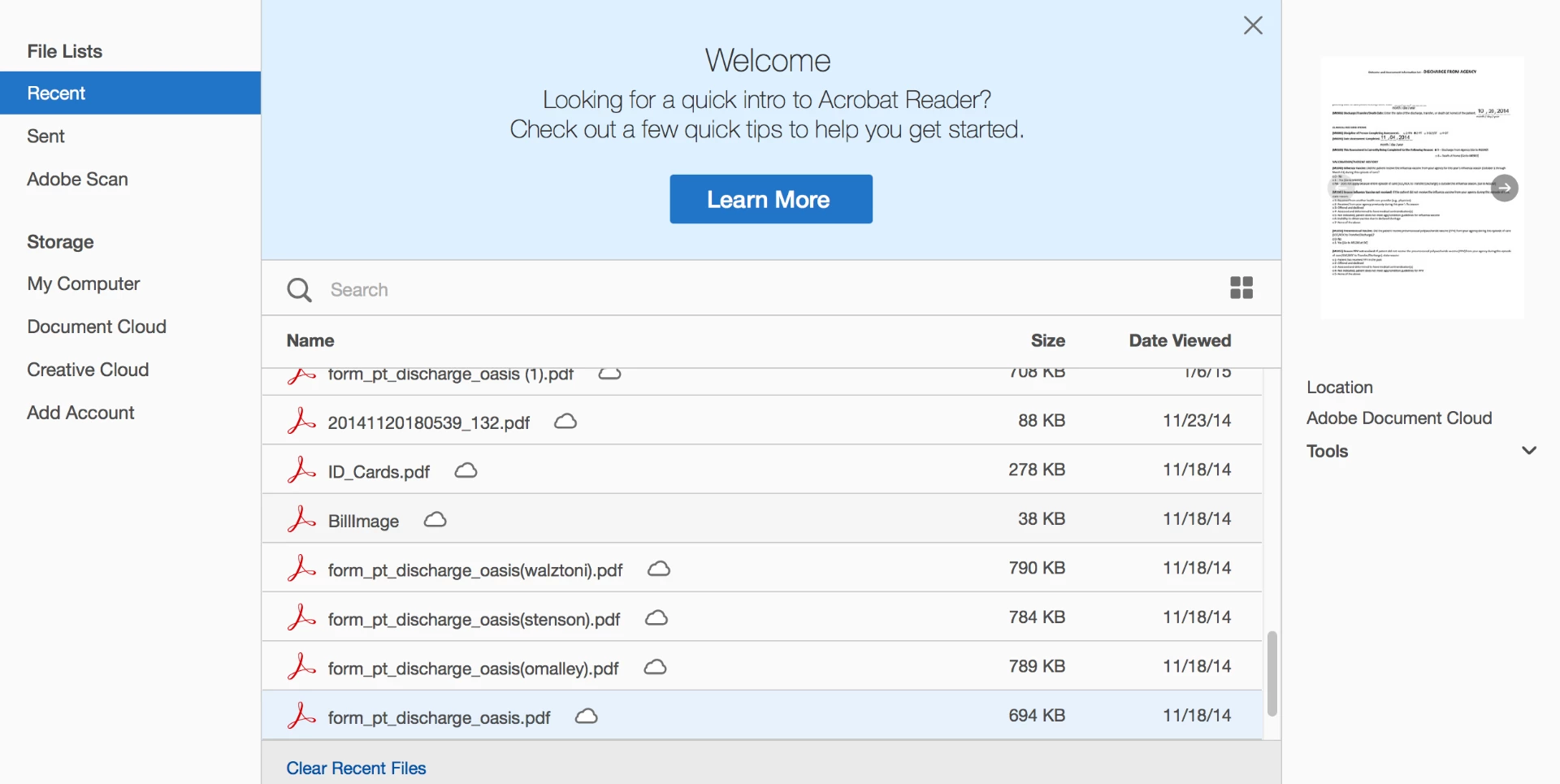This screenshot has width=1560, height=784.
Task: Click the file list vertical scrollbar
Action: pos(1272,674)
